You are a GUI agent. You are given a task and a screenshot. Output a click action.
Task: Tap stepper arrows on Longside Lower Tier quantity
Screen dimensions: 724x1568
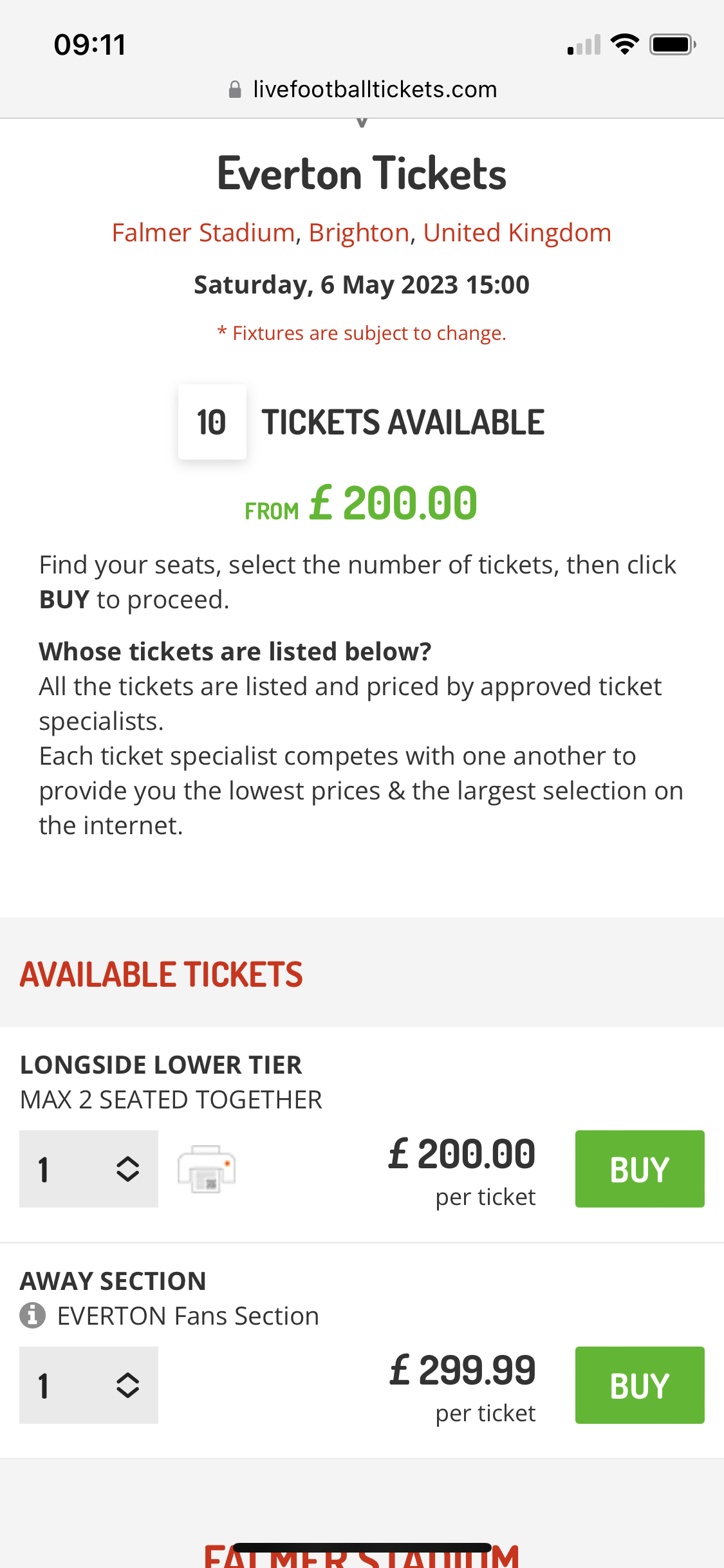127,1169
